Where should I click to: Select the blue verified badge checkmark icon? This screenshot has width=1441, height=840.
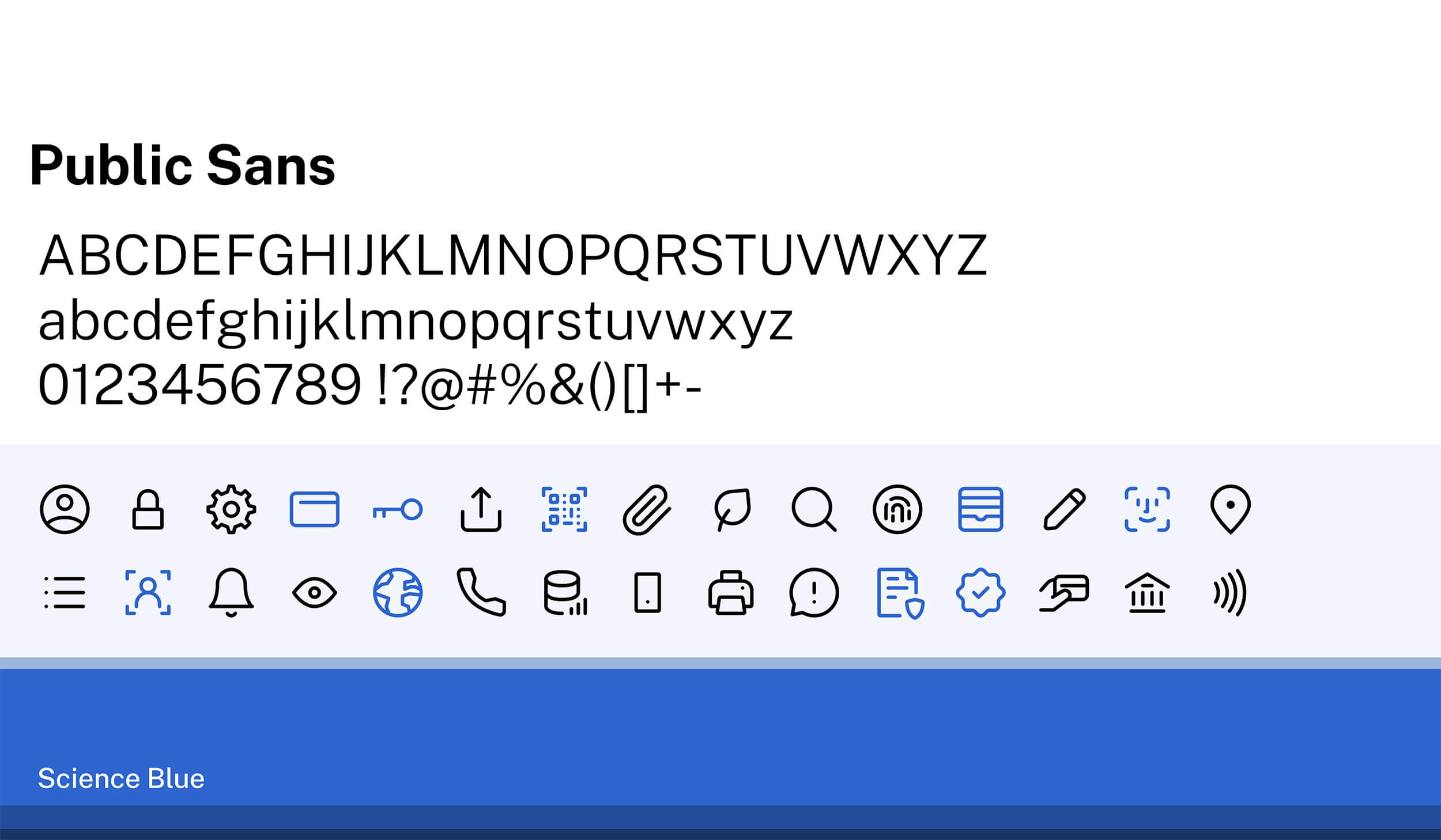tap(980, 592)
